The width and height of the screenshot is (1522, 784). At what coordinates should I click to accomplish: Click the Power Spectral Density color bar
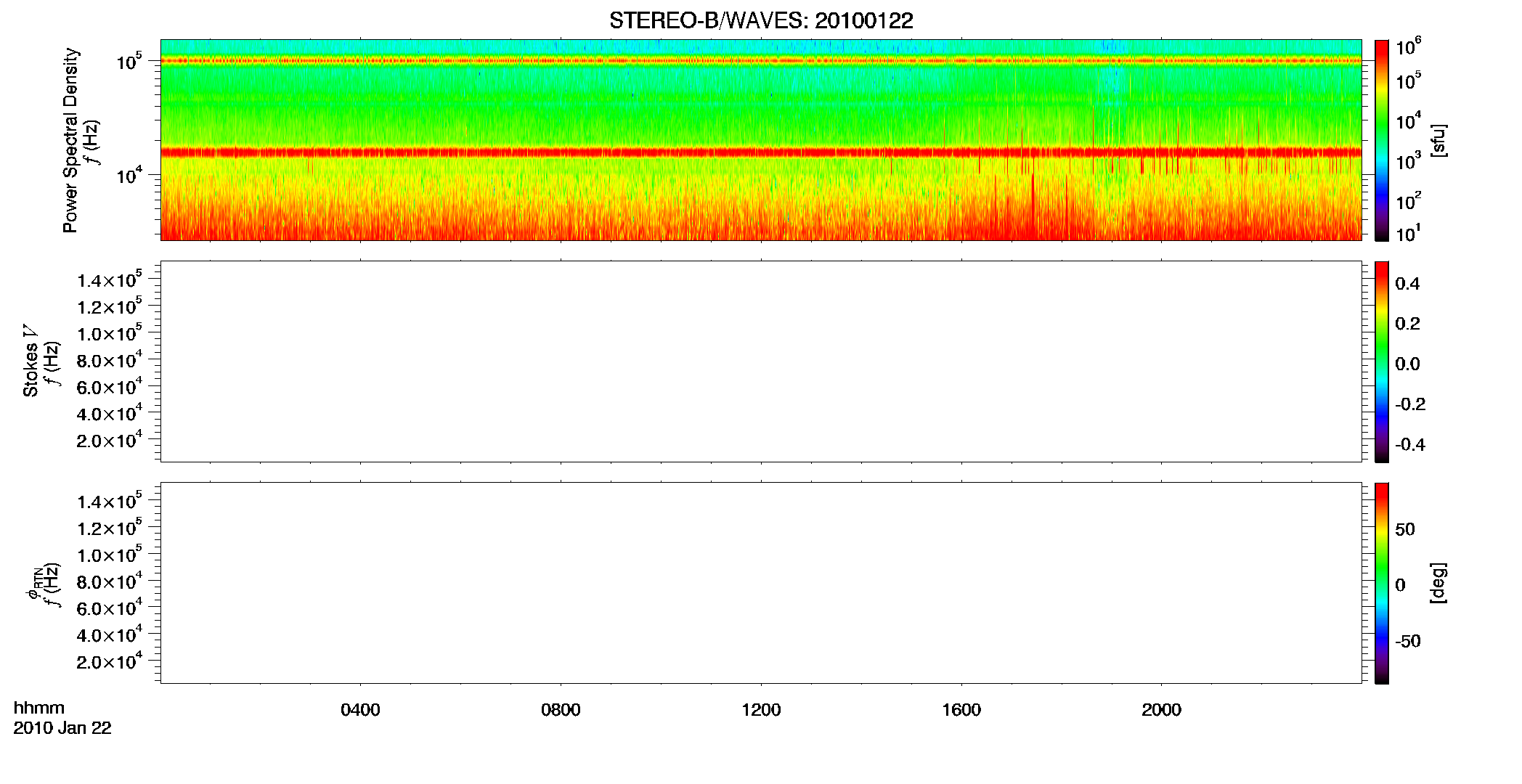(x=1382, y=140)
